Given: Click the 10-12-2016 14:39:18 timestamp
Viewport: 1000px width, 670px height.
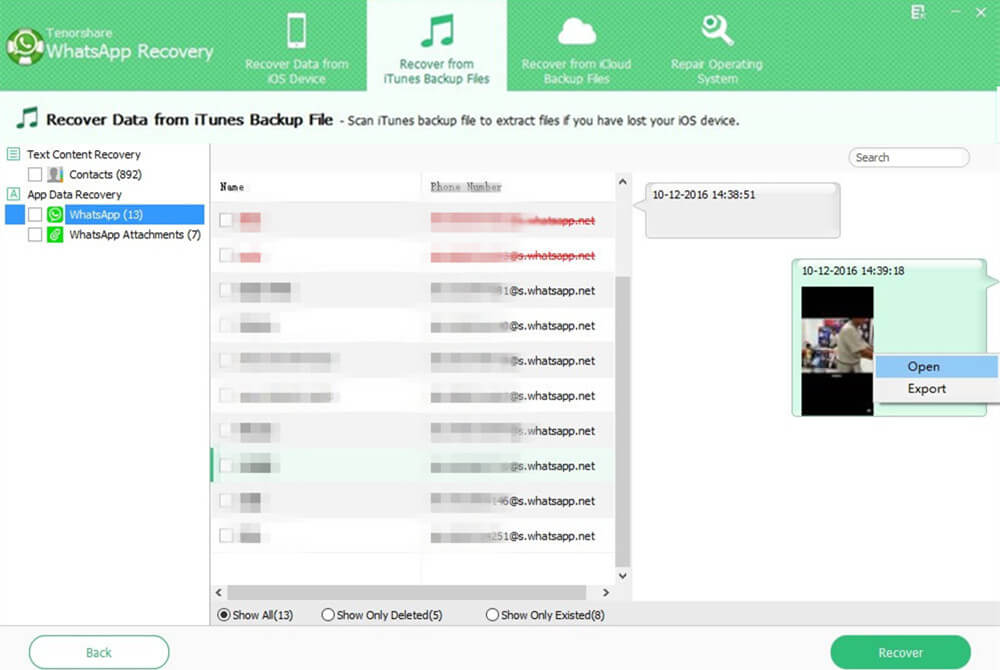Looking at the screenshot, I should pyautogui.click(x=853, y=271).
